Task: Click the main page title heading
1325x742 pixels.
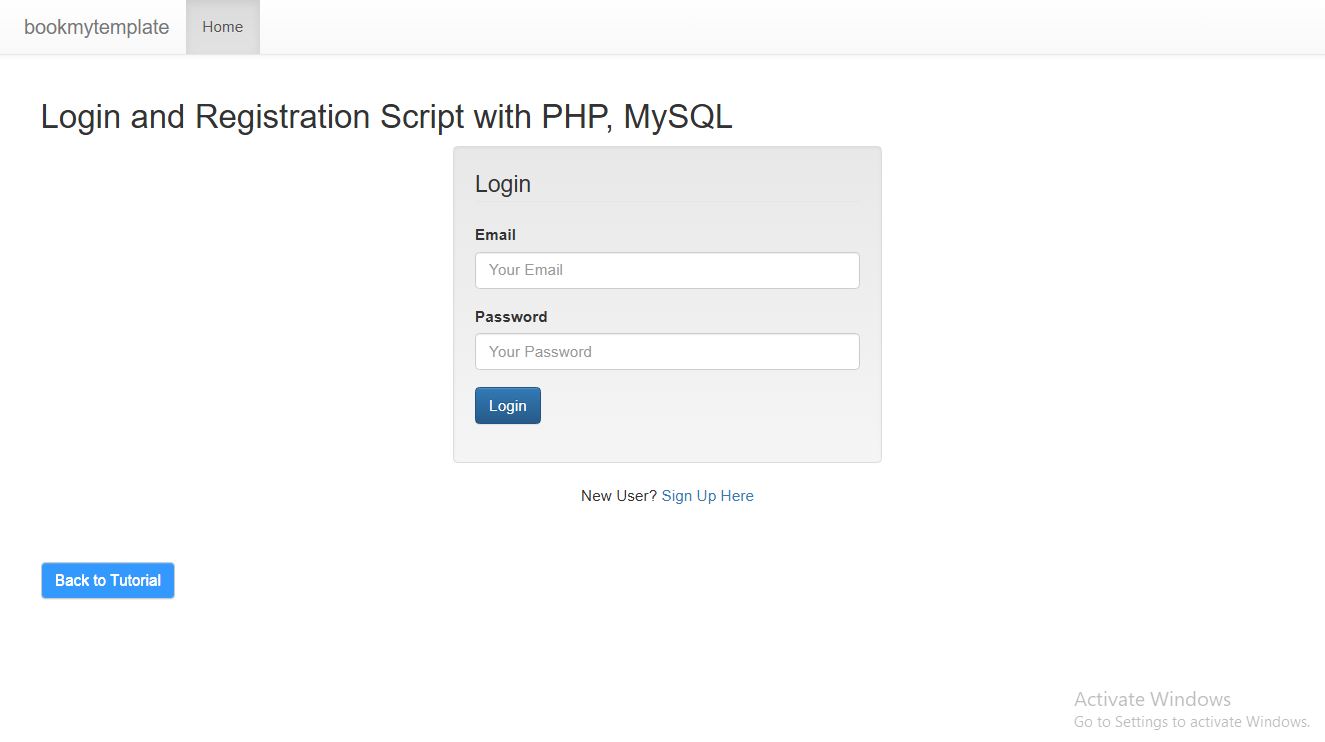Action: pos(386,117)
